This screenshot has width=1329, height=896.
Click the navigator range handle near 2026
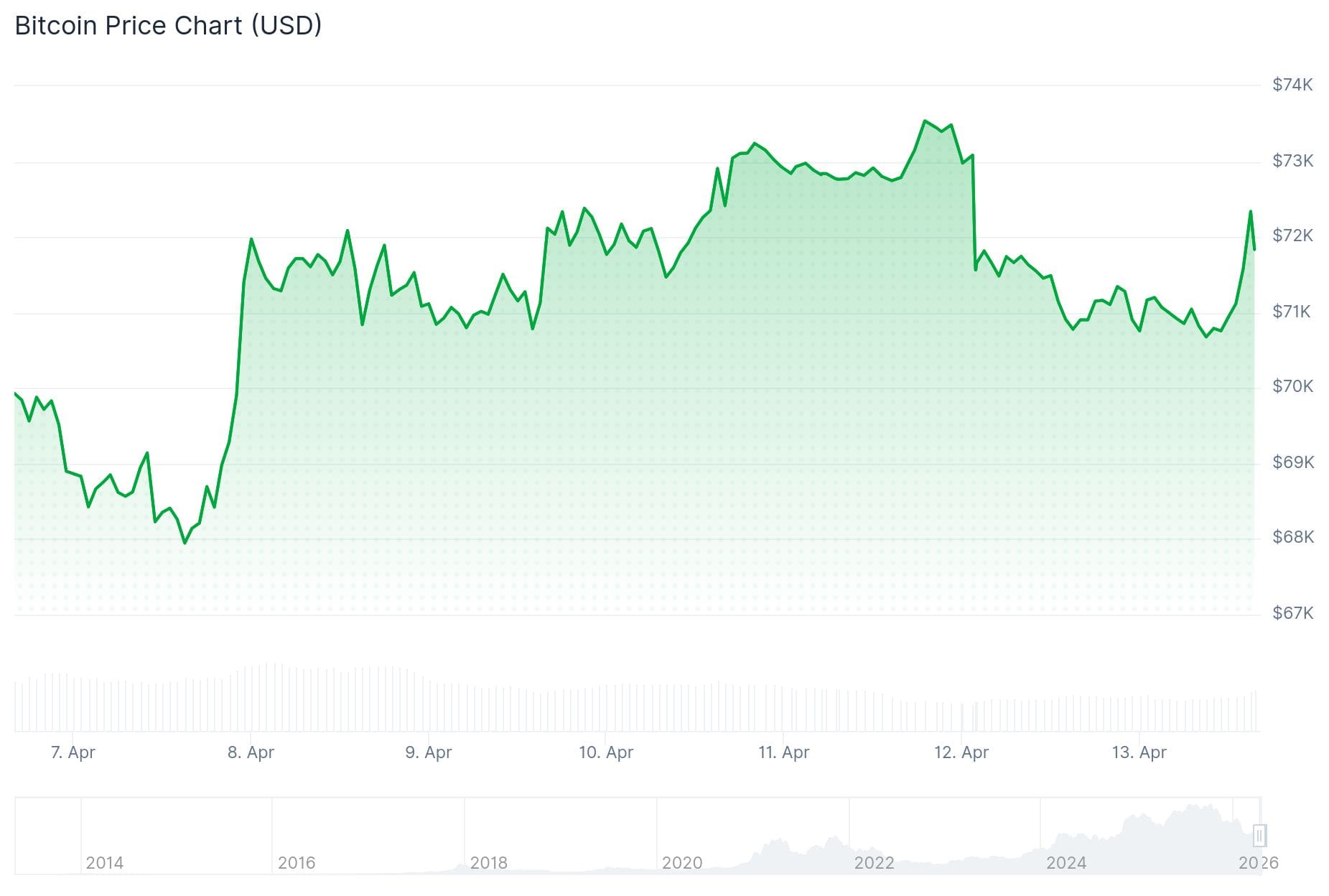coord(1259,835)
